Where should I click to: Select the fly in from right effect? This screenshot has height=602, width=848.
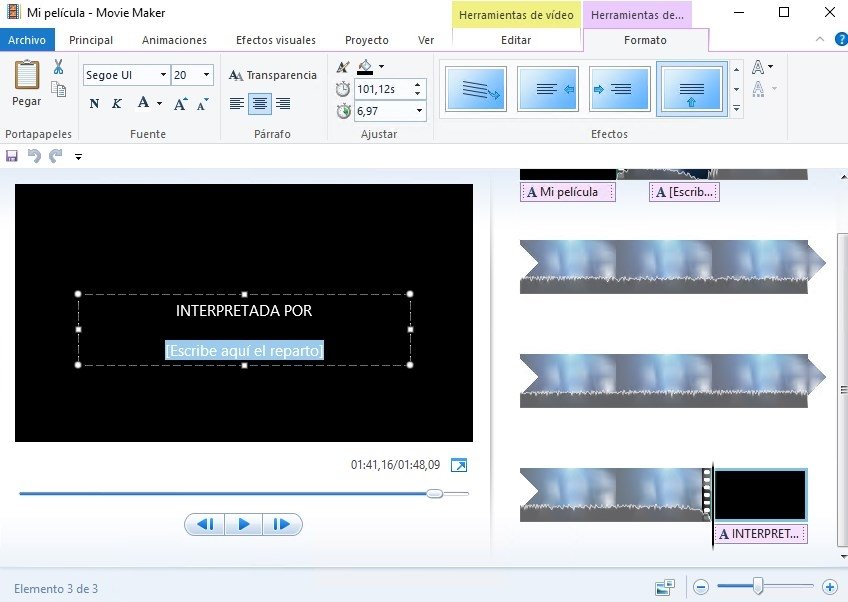[x=548, y=89]
